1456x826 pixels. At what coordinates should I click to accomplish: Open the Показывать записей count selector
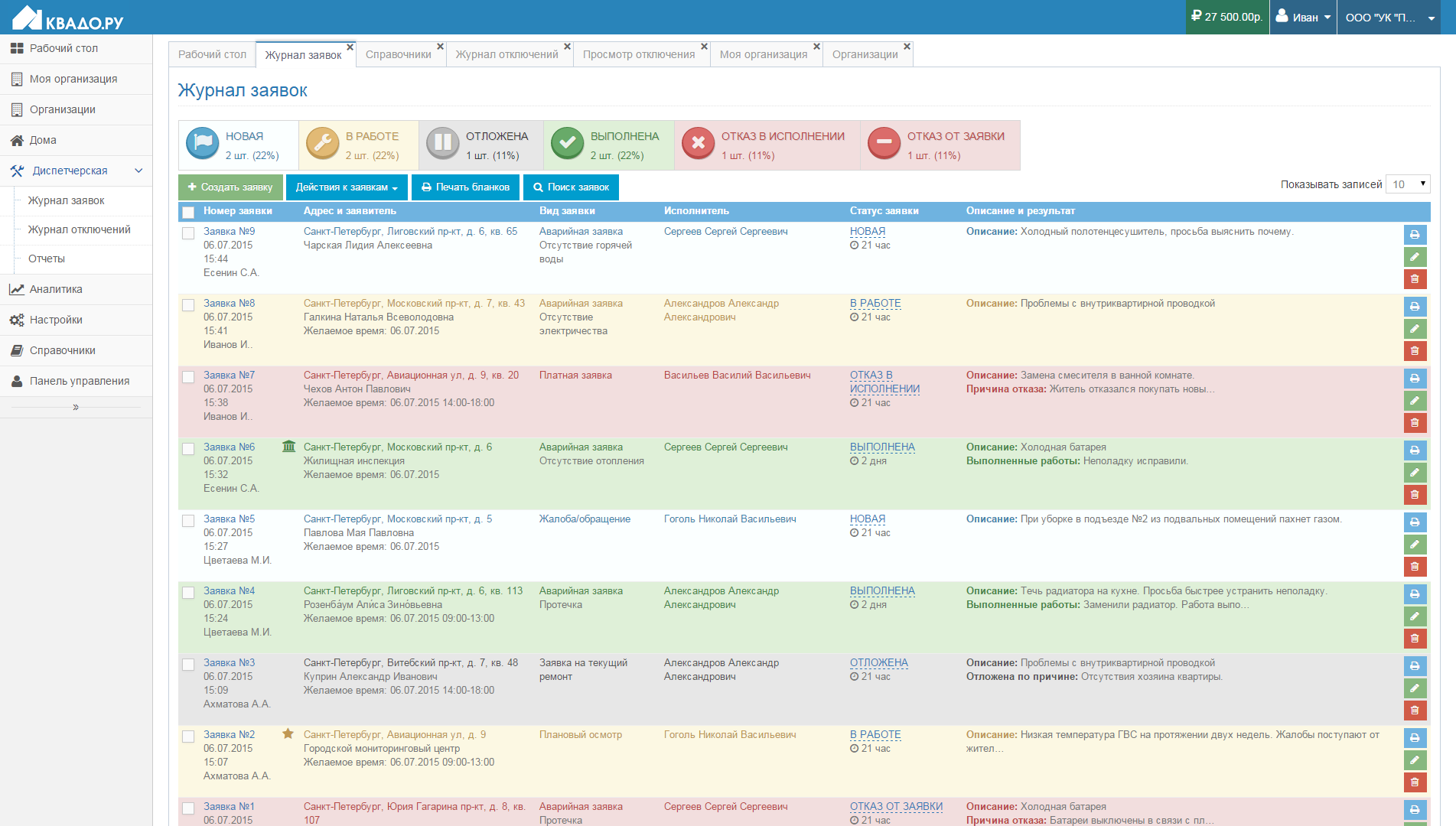pyautogui.click(x=1408, y=184)
